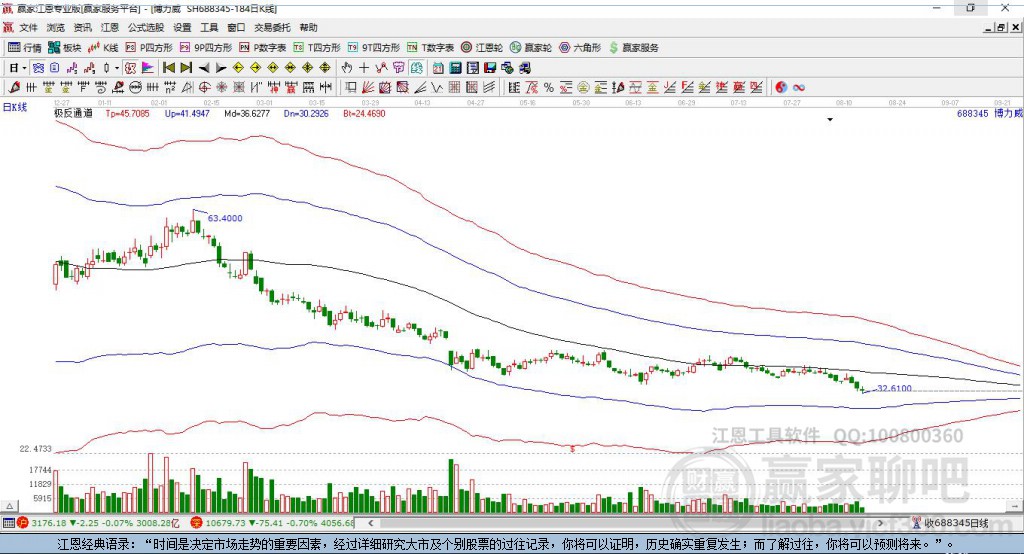Image resolution: width=1024 pixels, height=554 pixels.
Task: Click the last yellow diamond four-arrow icon
Action: pyautogui.click(x=325, y=68)
